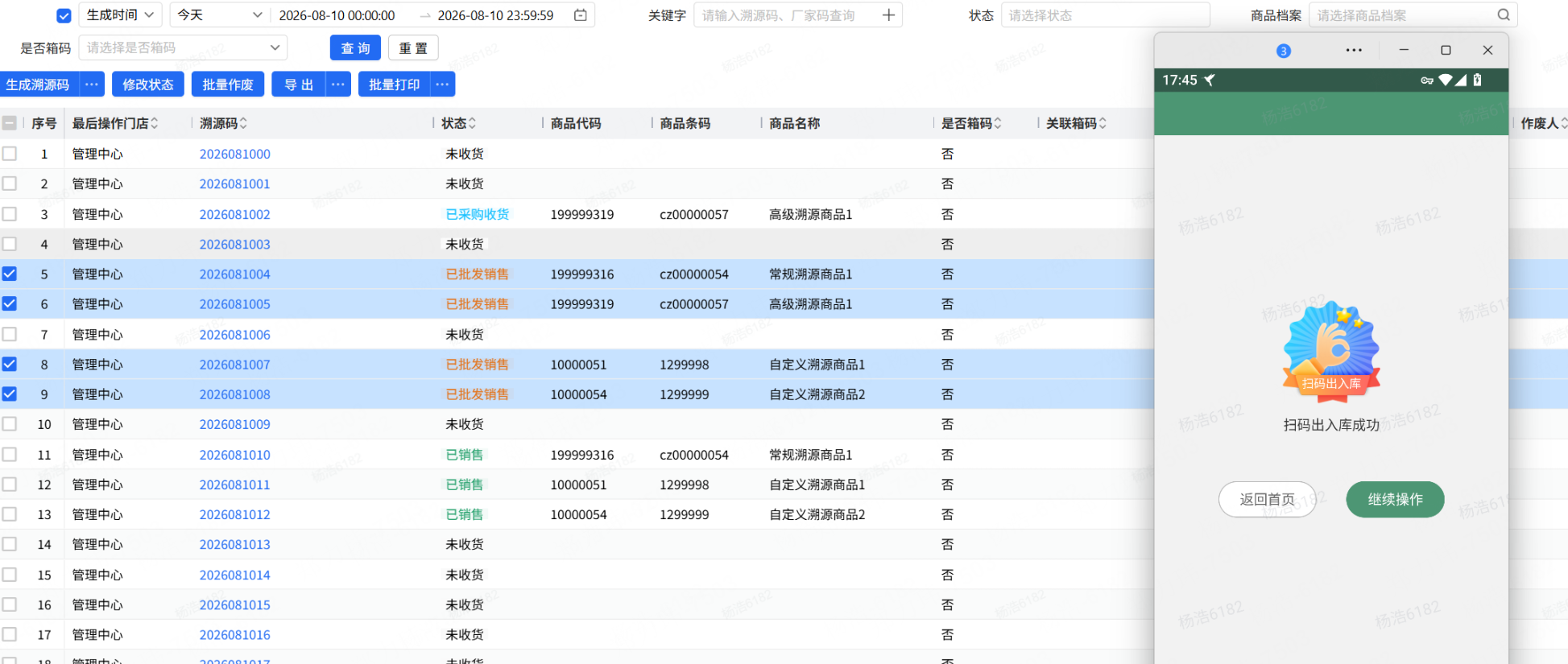Click 自定义溯源商品2 name in row 9

pos(817,394)
